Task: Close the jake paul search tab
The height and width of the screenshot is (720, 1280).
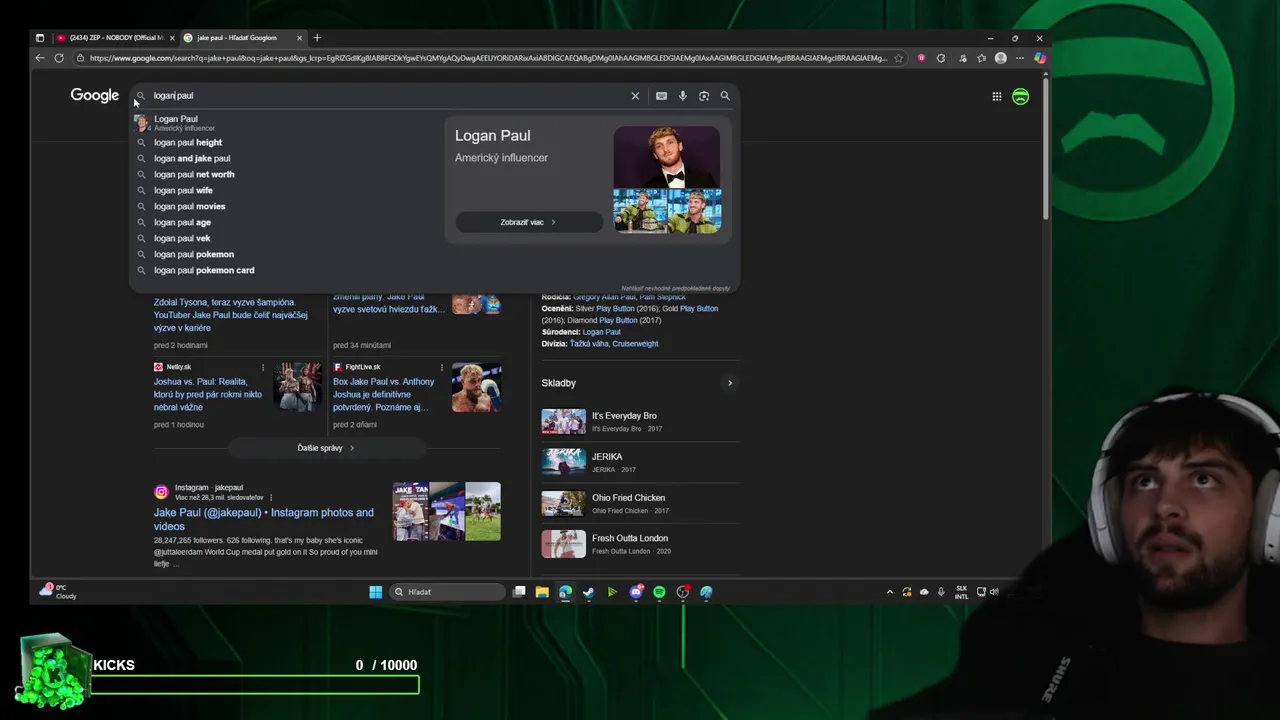Action: pos(300,38)
